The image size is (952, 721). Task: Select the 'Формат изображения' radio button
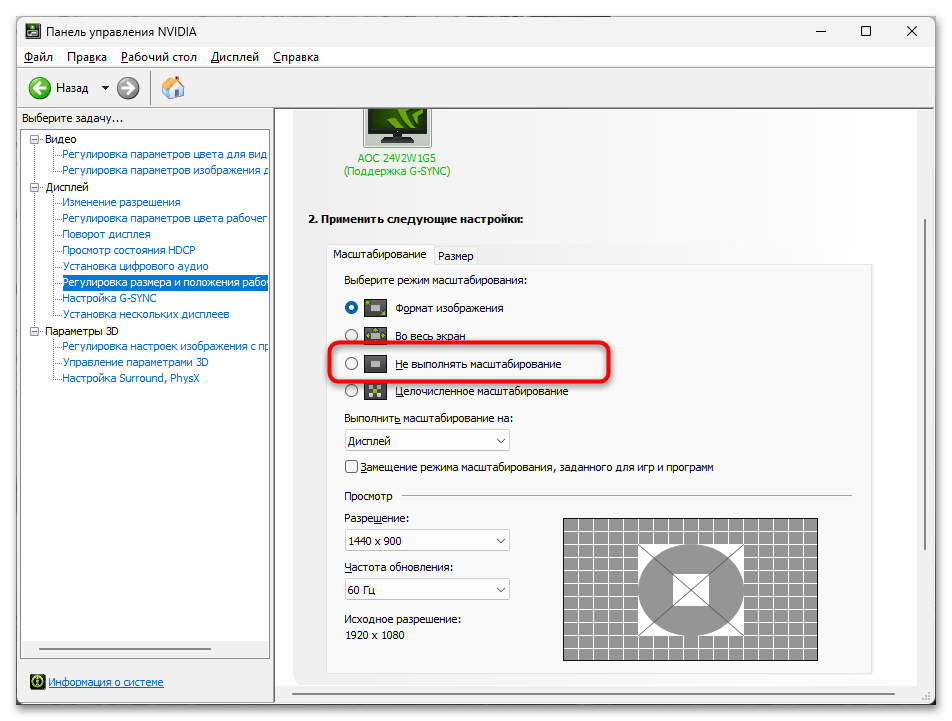(351, 308)
